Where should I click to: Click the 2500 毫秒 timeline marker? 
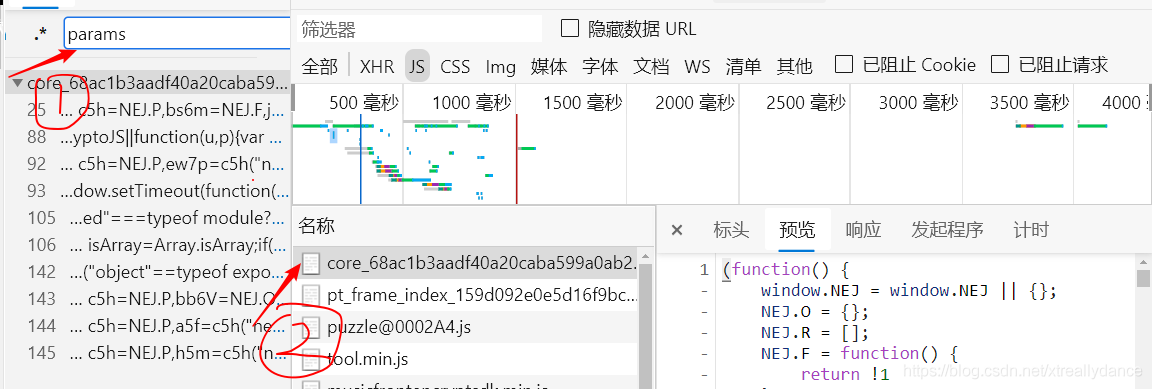[806, 102]
